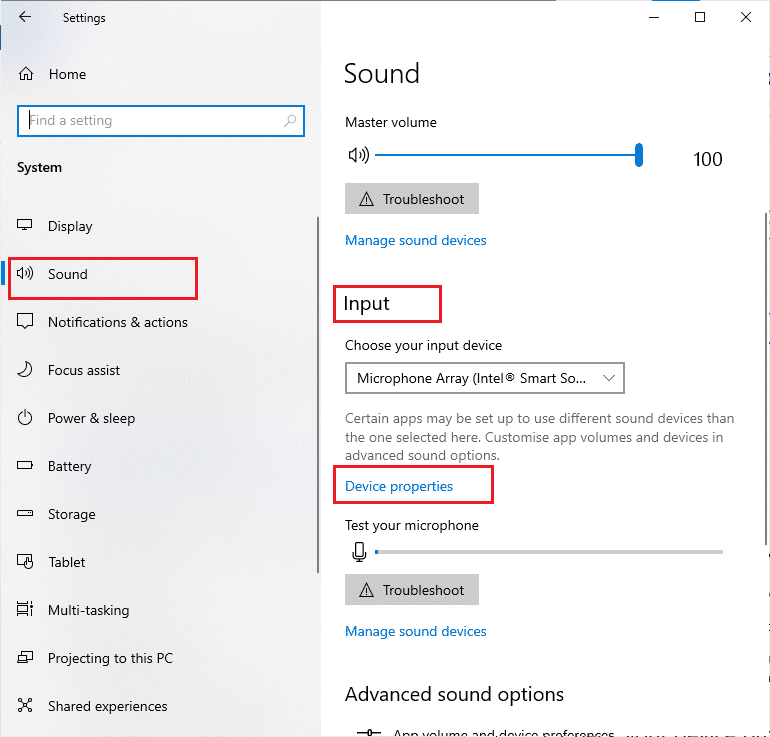Click the Choose your input device label

423,345
